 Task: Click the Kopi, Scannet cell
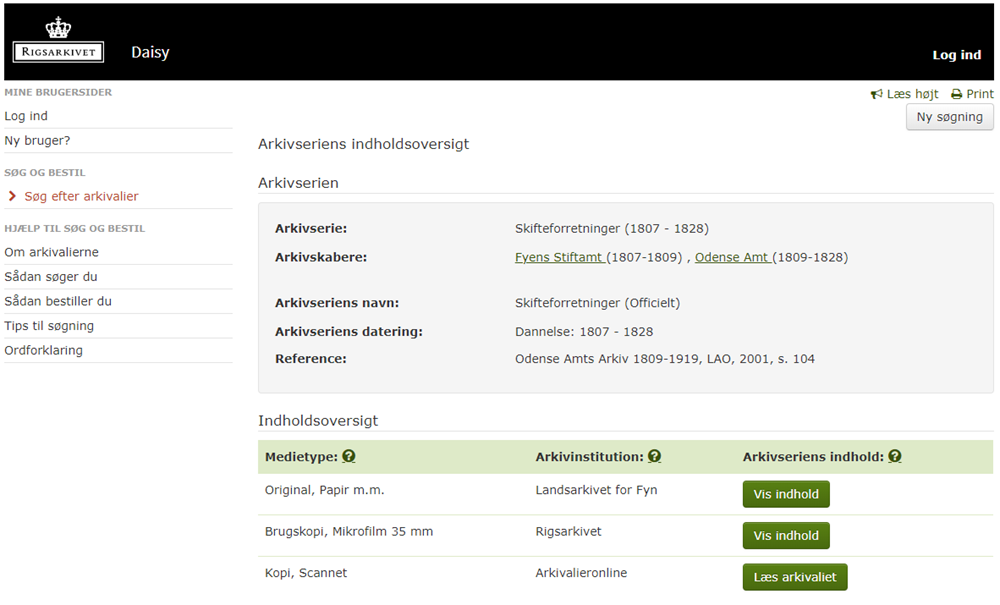coord(305,573)
